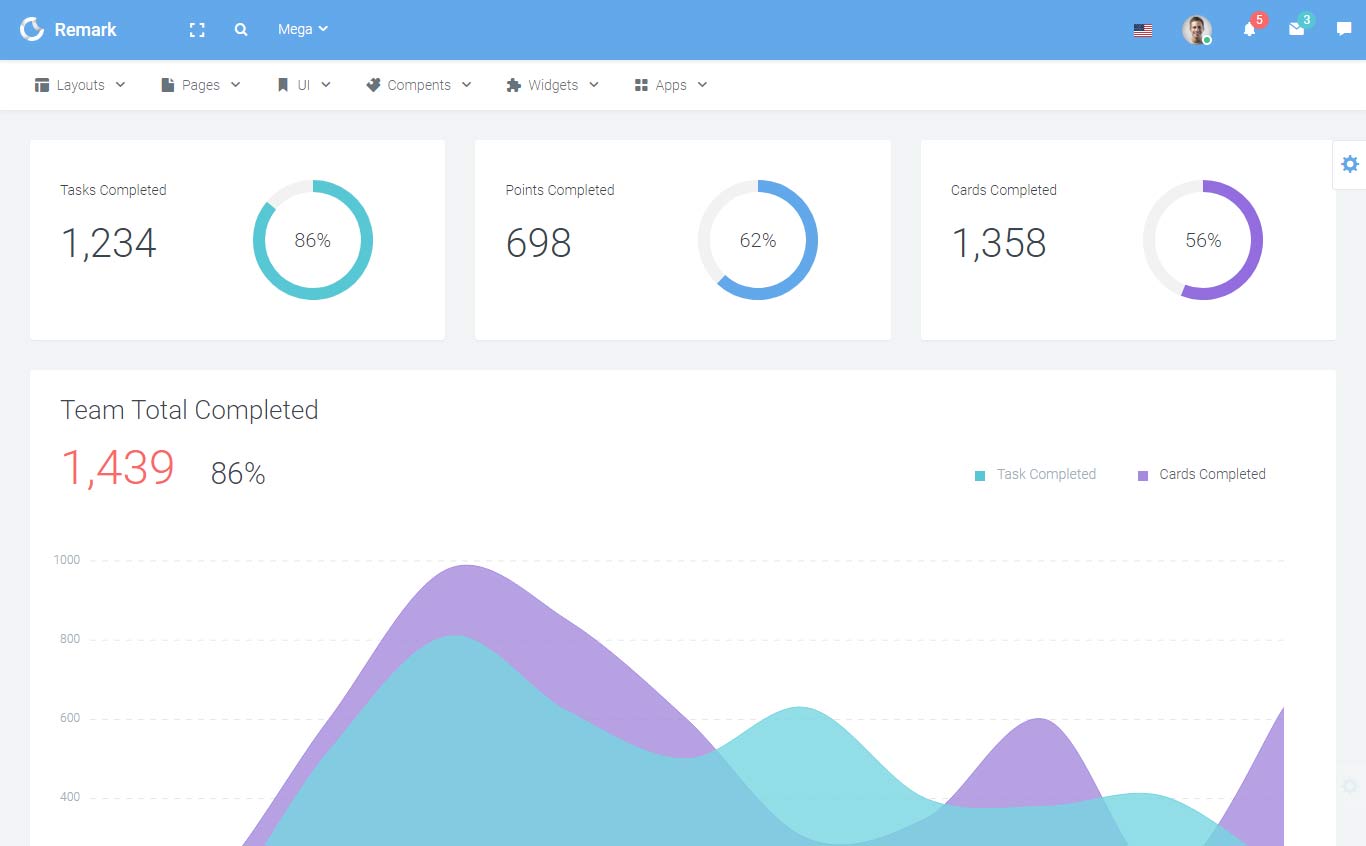Click the Points Completed value 698

538,243
